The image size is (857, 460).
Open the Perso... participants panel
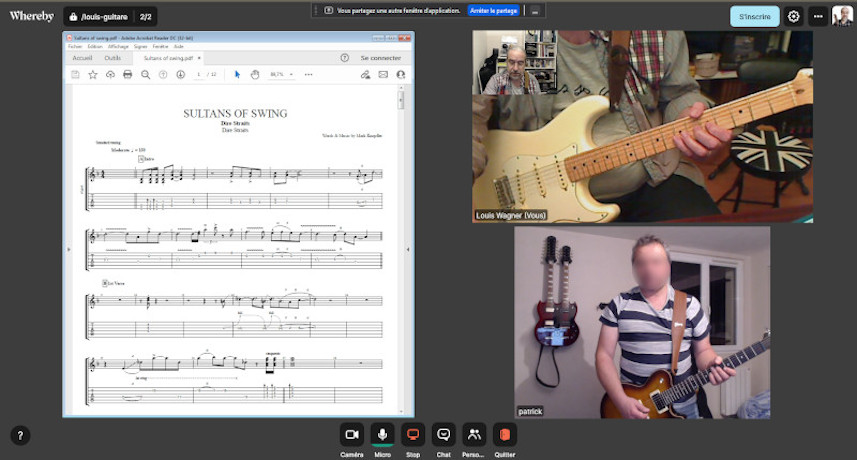click(x=474, y=435)
